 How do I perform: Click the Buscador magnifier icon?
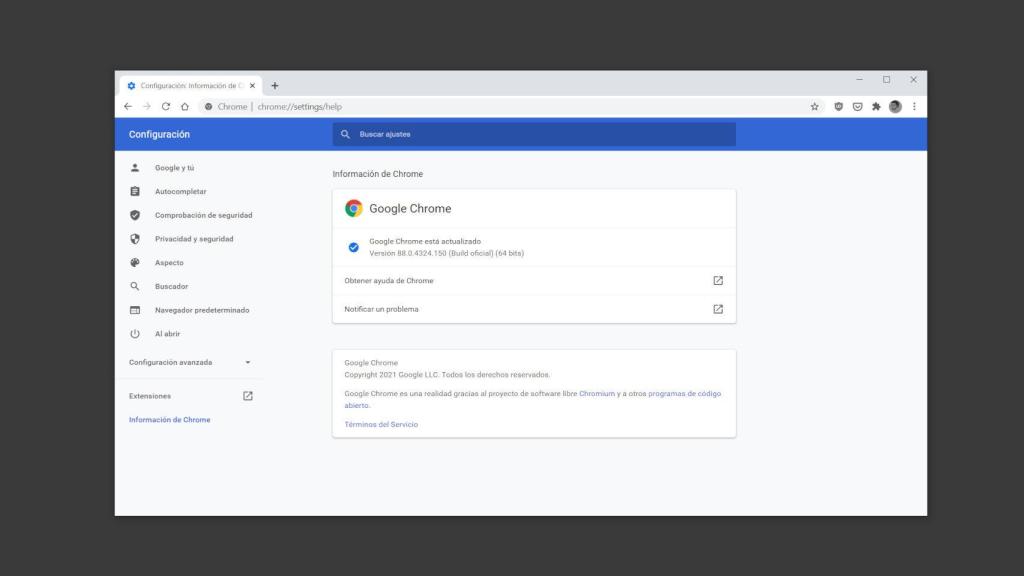137,286
